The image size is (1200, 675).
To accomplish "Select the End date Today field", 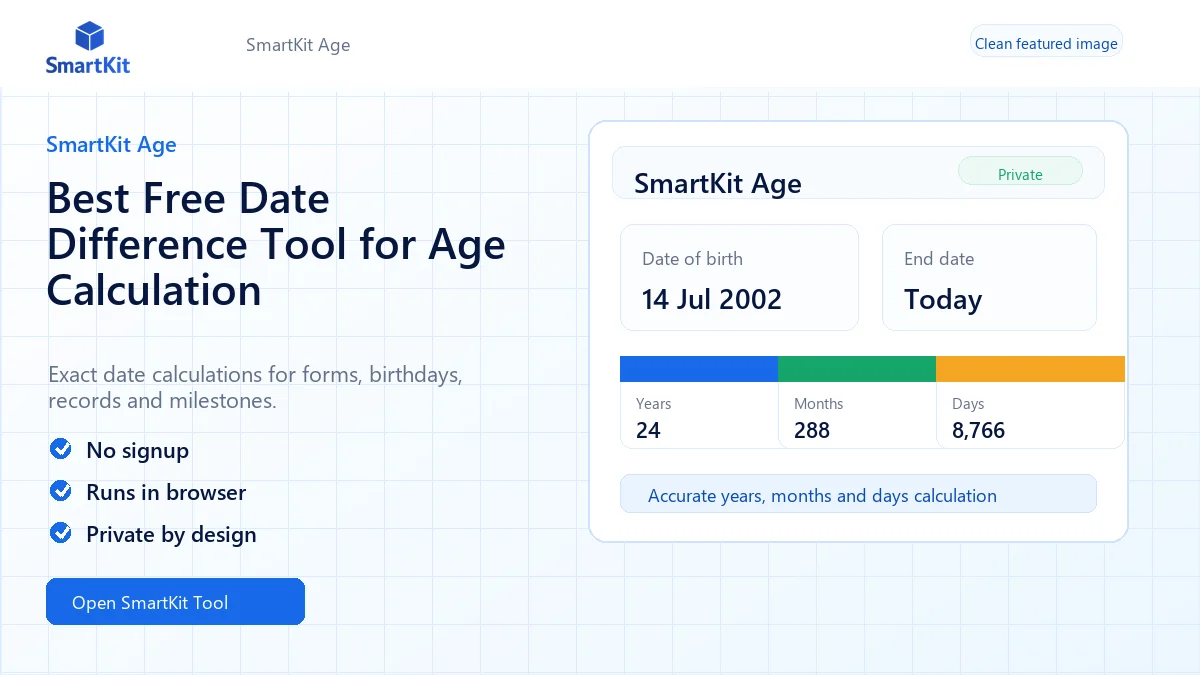I will tap(989, 277).
